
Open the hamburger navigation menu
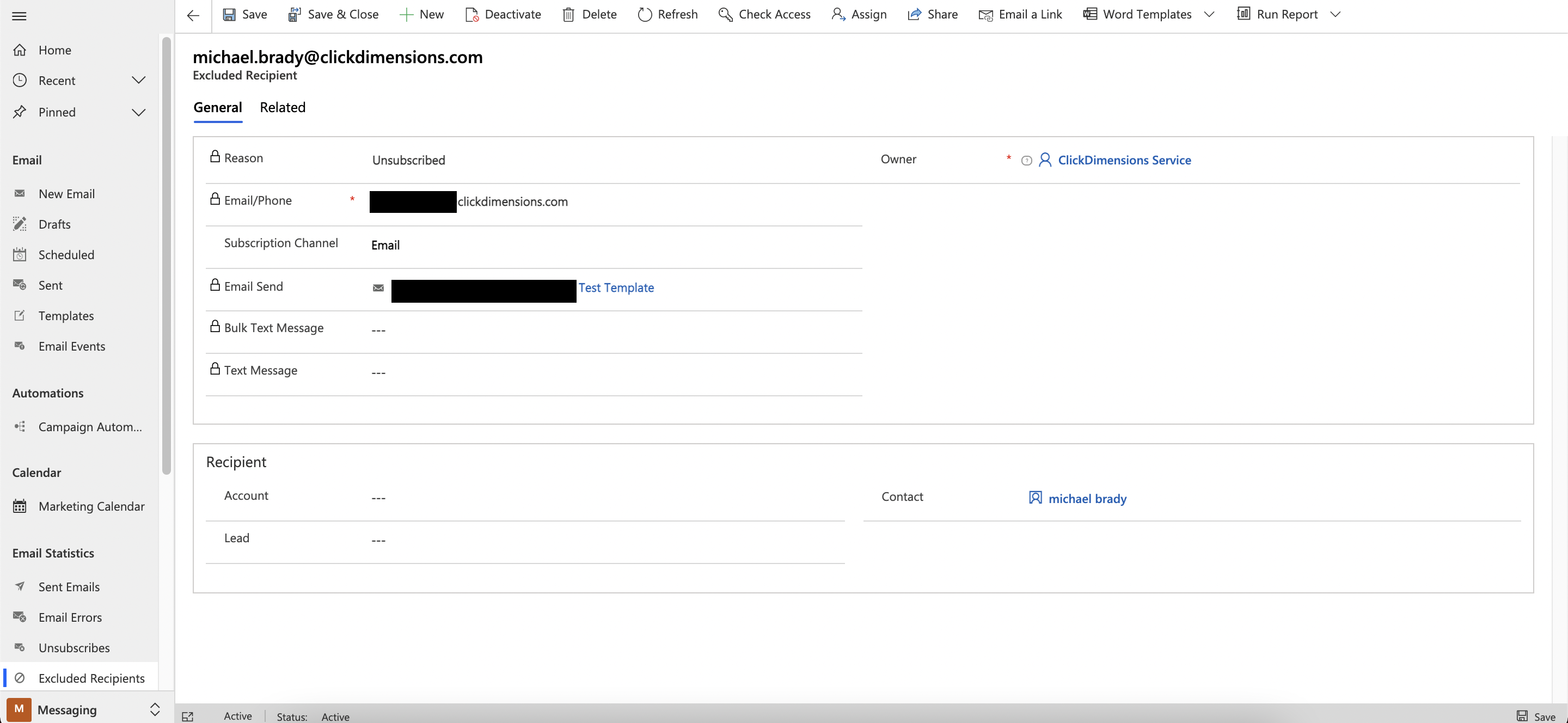tap(20, 16)
